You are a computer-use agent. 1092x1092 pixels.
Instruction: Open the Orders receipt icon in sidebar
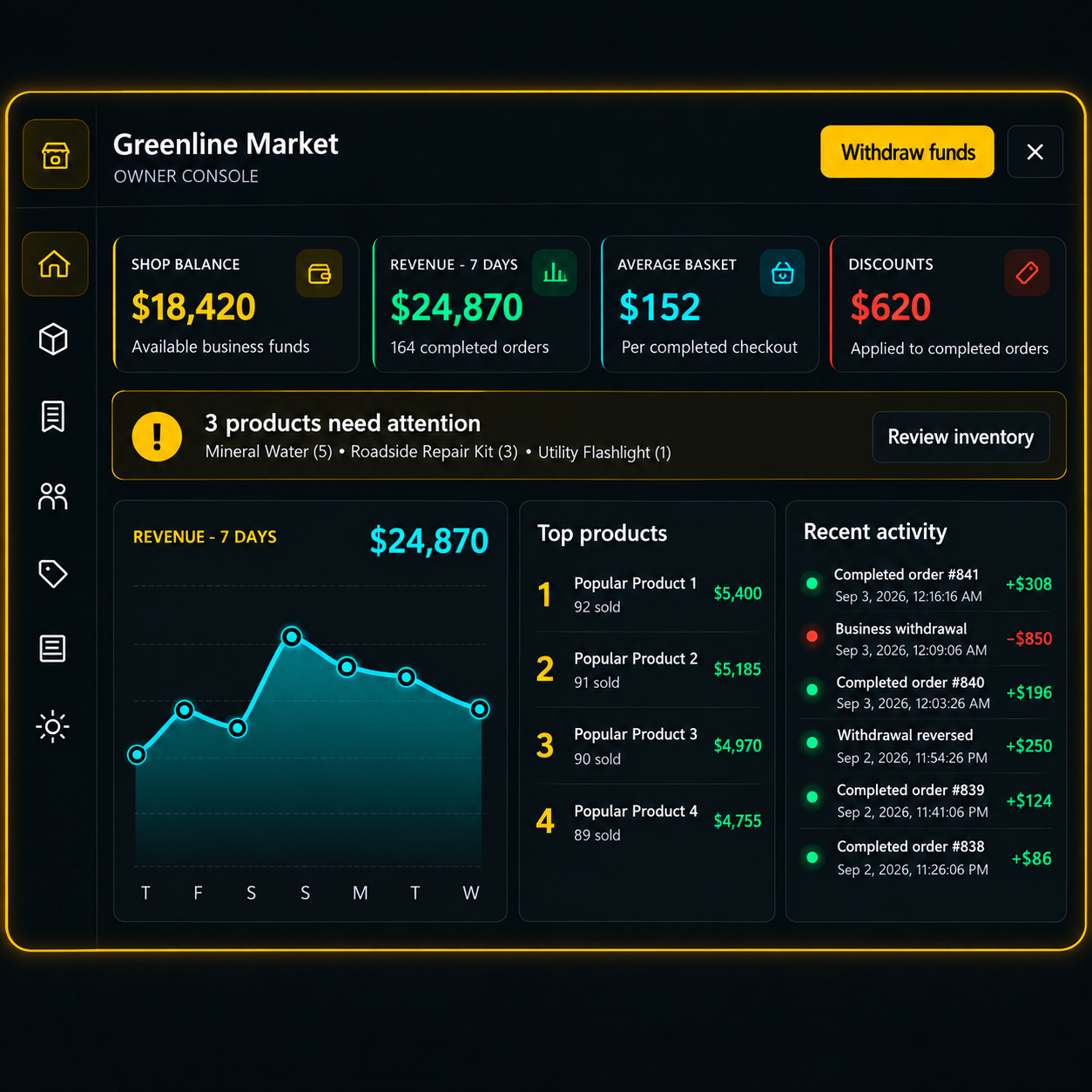53,416
